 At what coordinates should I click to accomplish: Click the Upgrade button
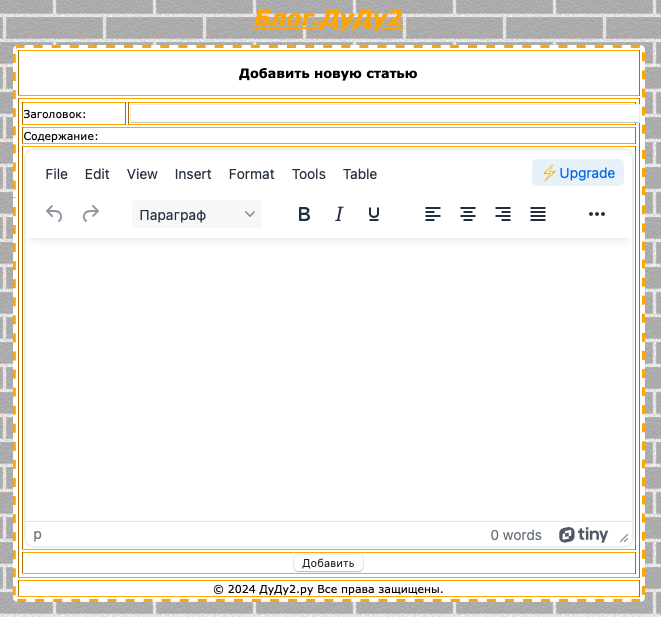(x=578, y=173)
